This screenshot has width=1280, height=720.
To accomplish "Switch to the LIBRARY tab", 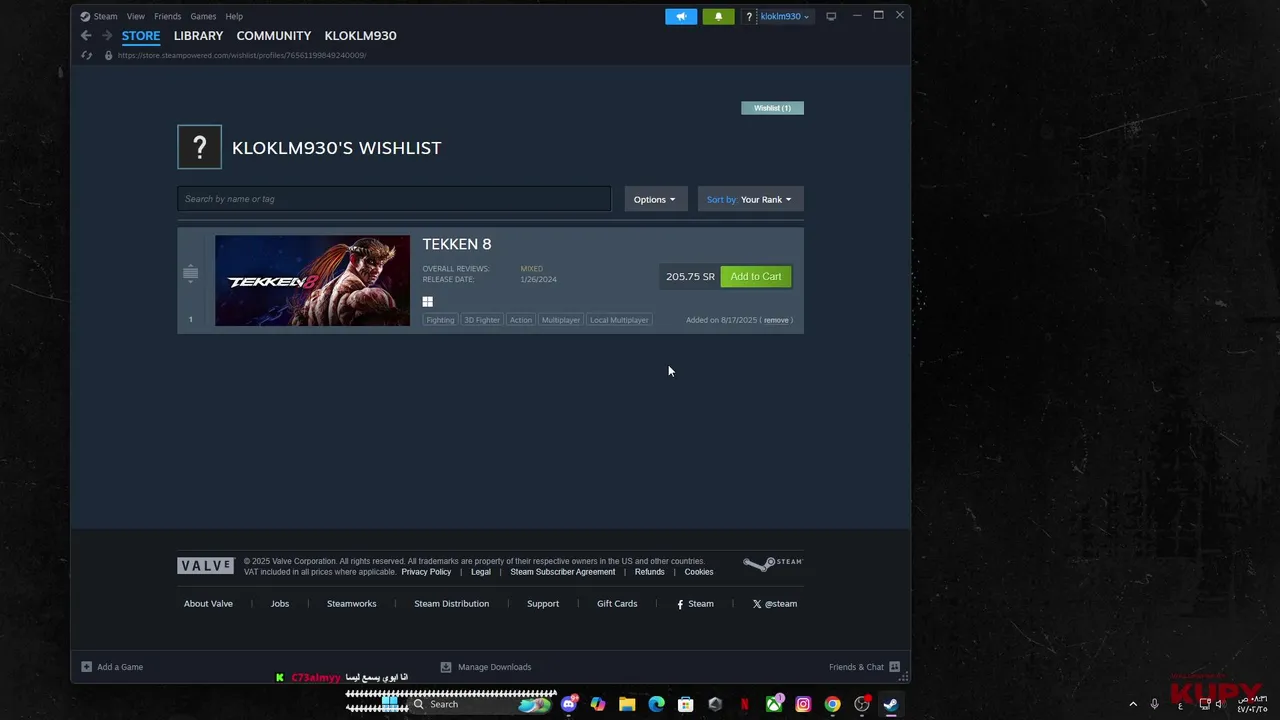I will click(198, 36).
